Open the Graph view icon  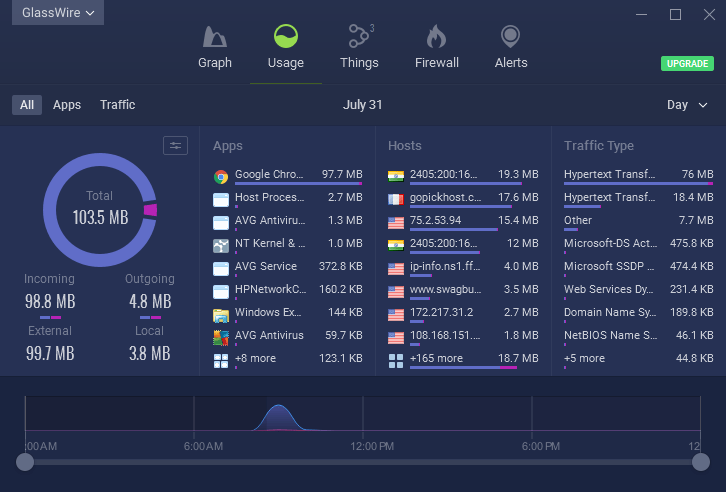[x=215, y=37]
